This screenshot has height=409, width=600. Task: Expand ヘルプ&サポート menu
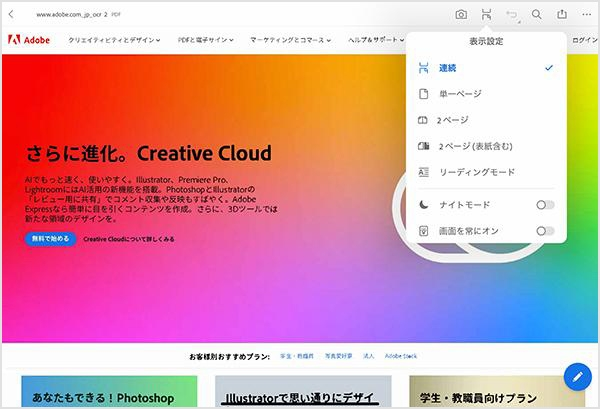pos(376,39)
